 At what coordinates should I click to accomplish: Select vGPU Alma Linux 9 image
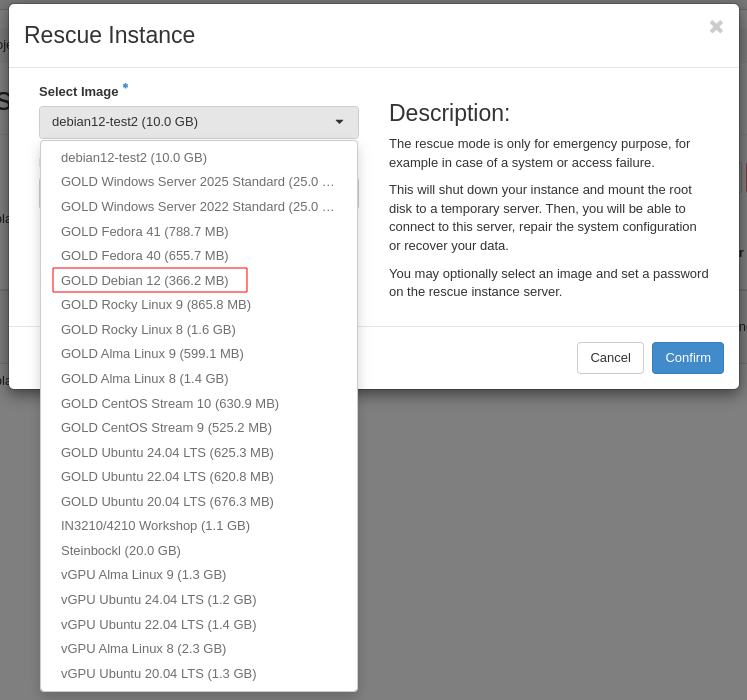pos(199,575)
